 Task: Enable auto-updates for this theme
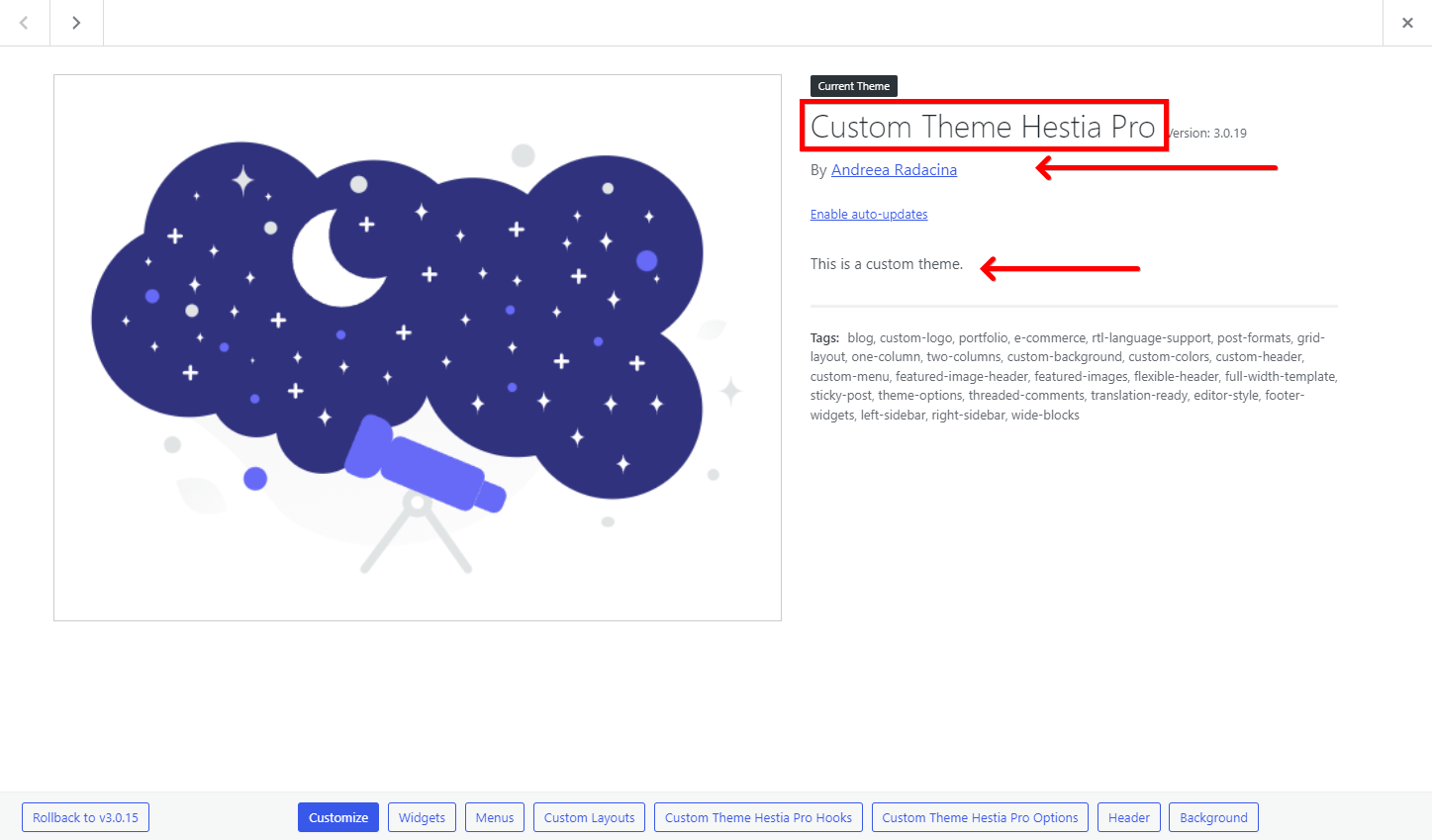click(x=869, y=215)
